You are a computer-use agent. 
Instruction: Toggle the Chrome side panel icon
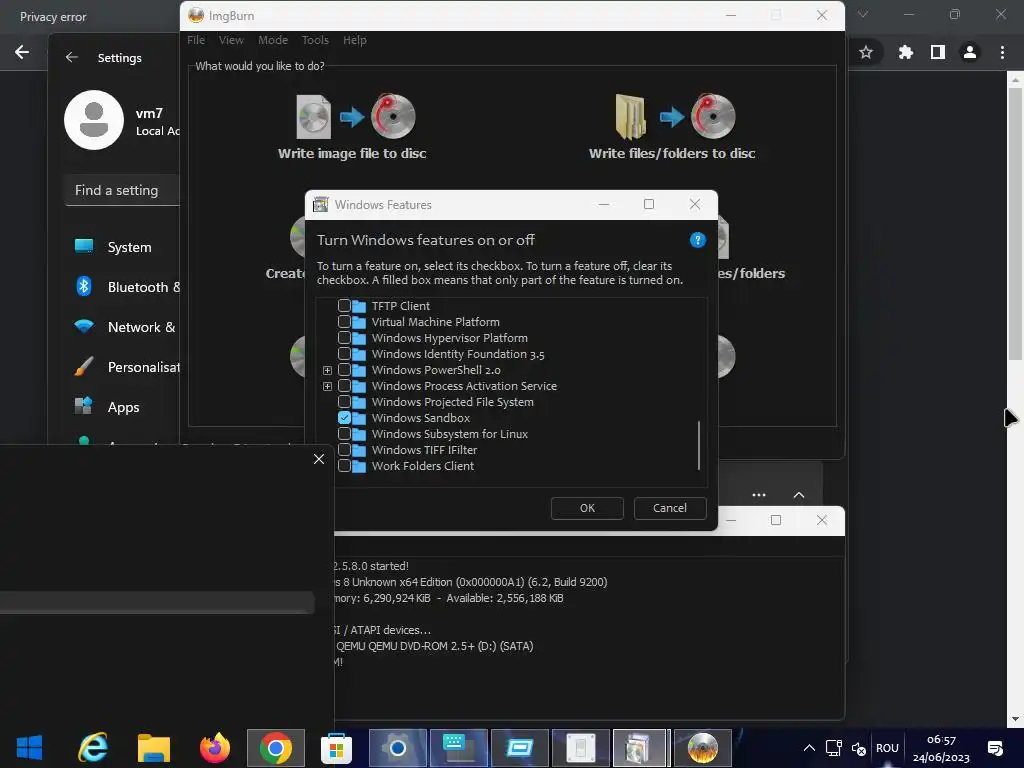pyautogui.click(x=938, y=52)
